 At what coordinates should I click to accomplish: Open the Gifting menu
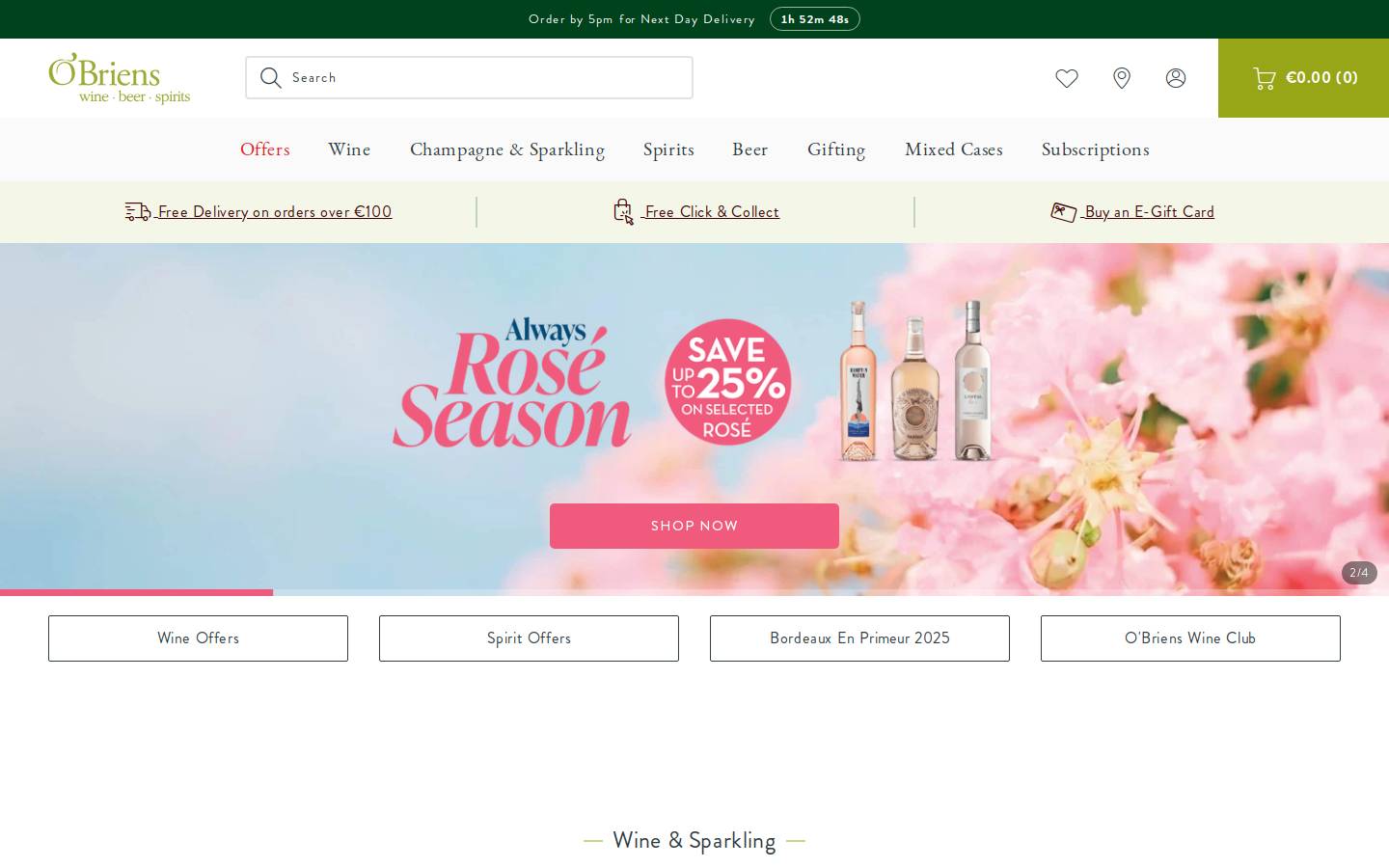[836, 149]
